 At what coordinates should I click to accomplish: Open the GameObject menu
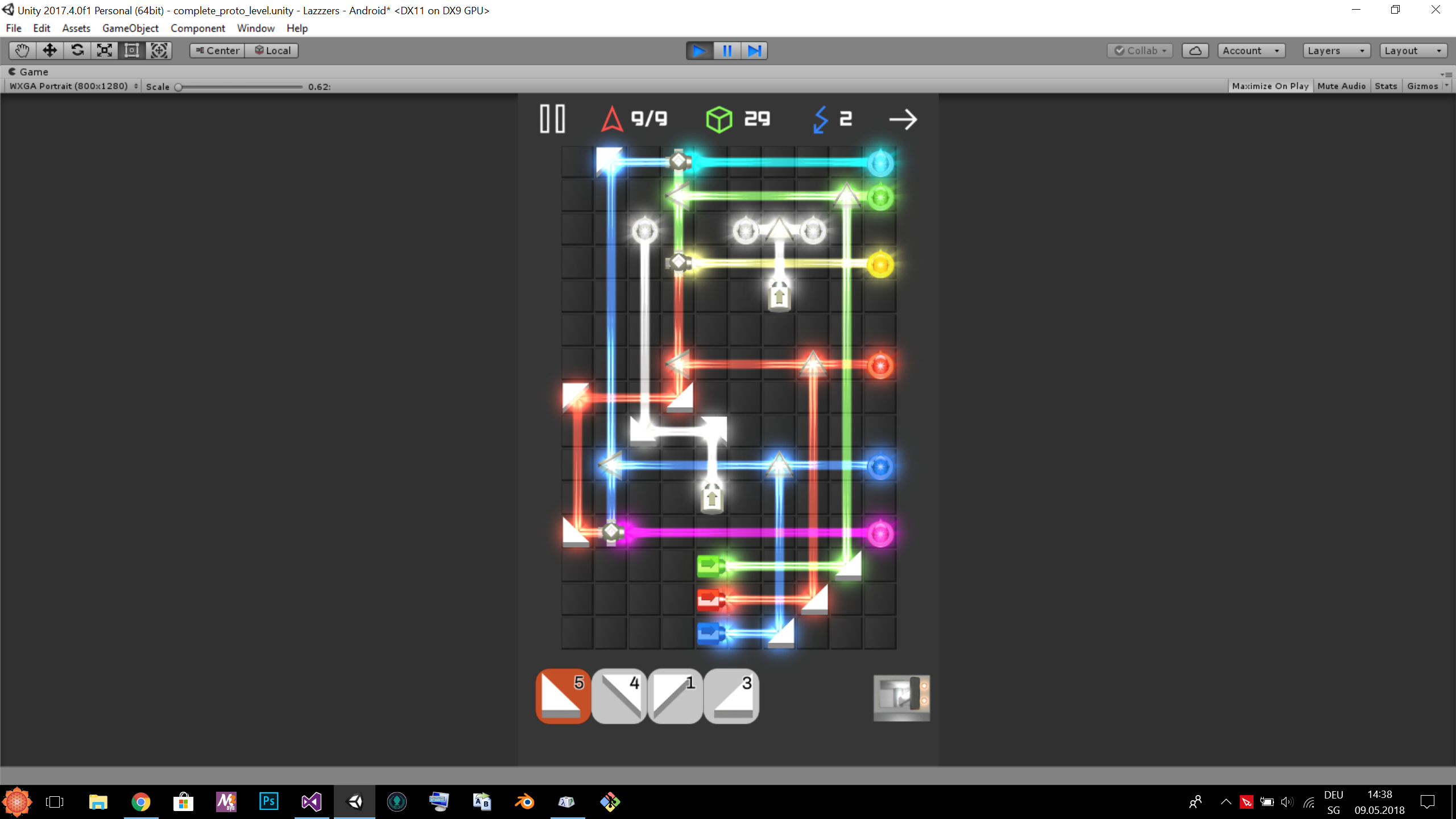(x=130, y=28)
